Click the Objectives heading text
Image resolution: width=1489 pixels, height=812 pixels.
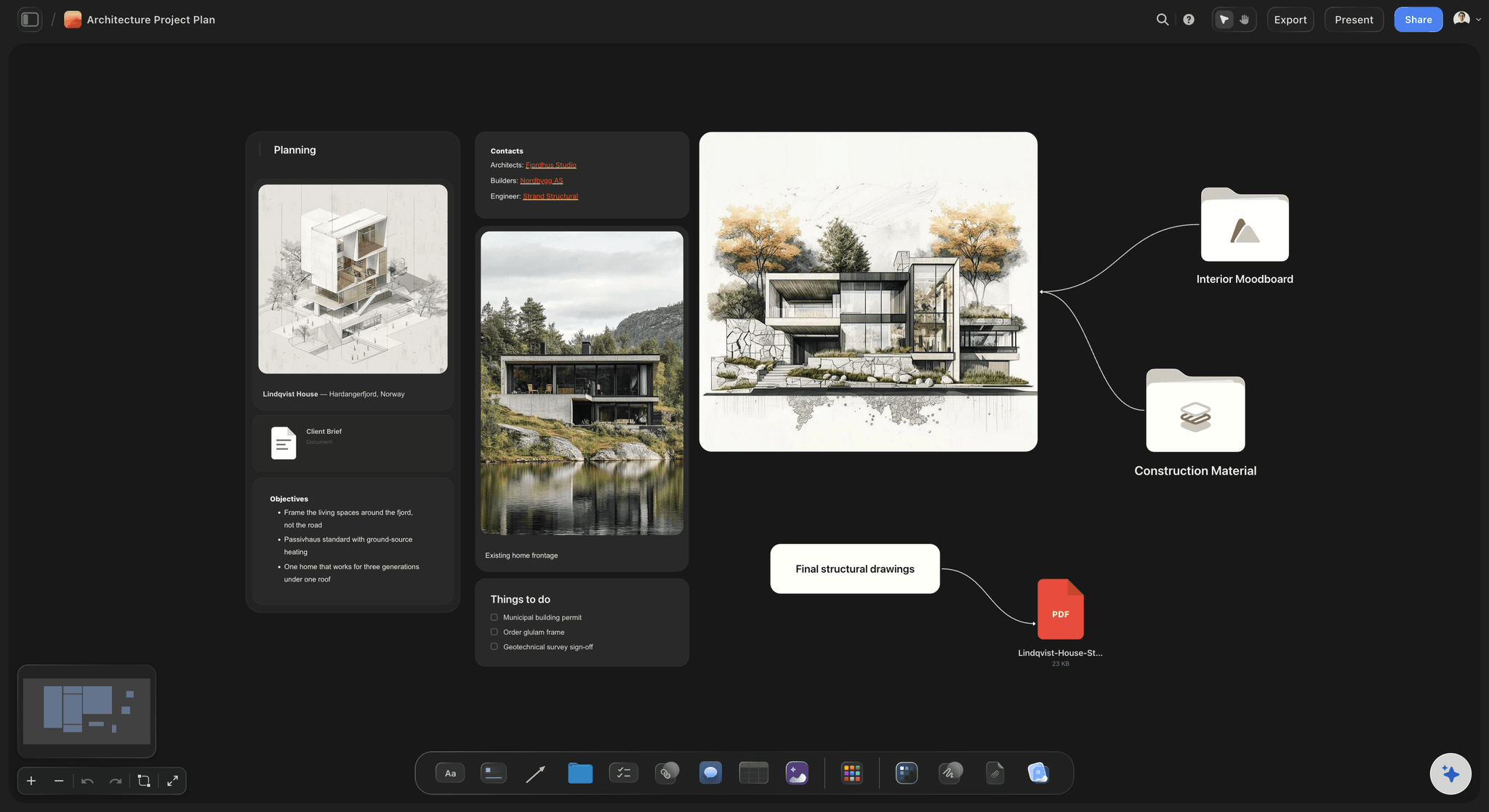point(289,499)
